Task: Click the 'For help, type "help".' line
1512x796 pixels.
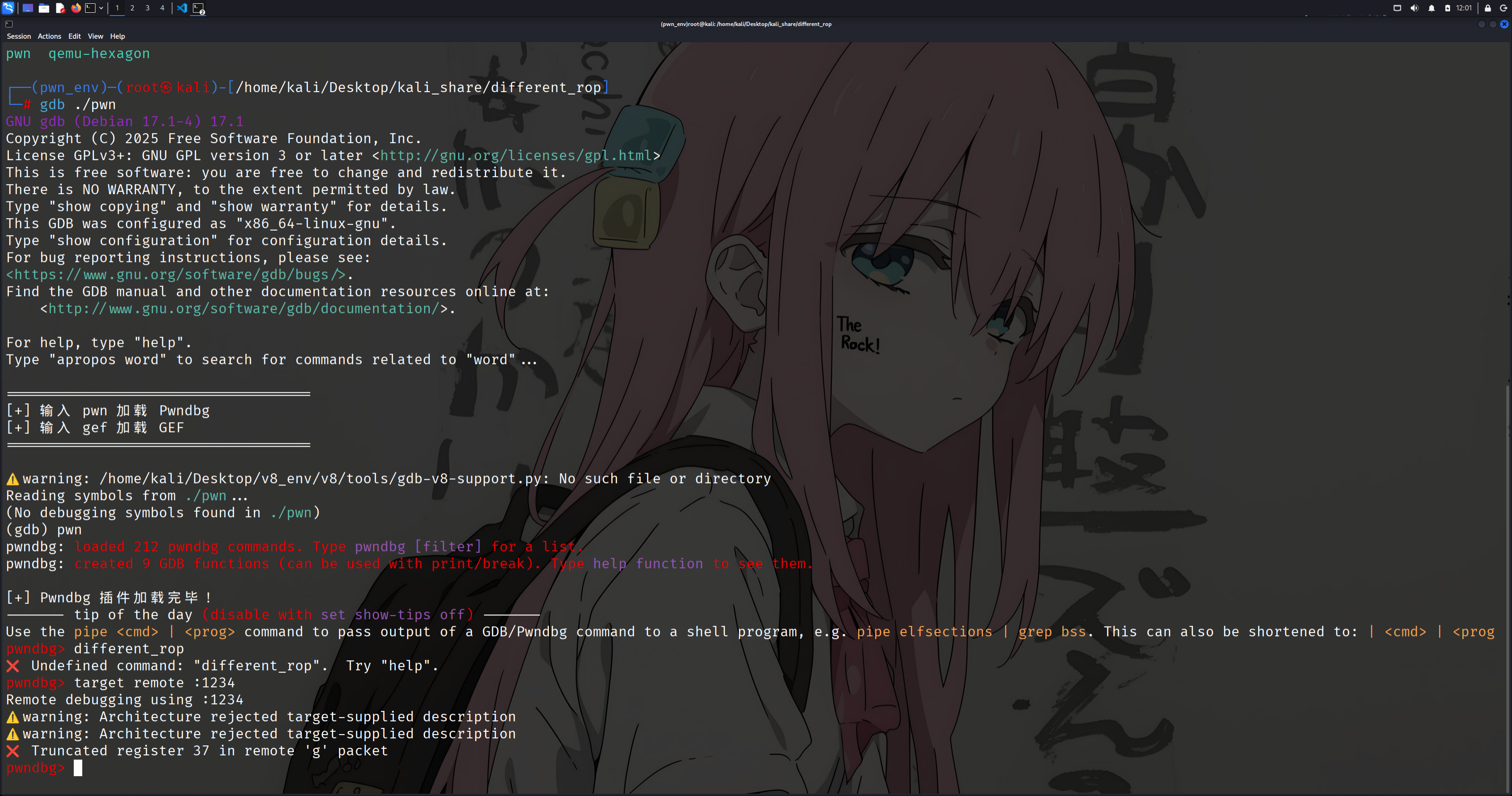Action: (x=99, y=343)
